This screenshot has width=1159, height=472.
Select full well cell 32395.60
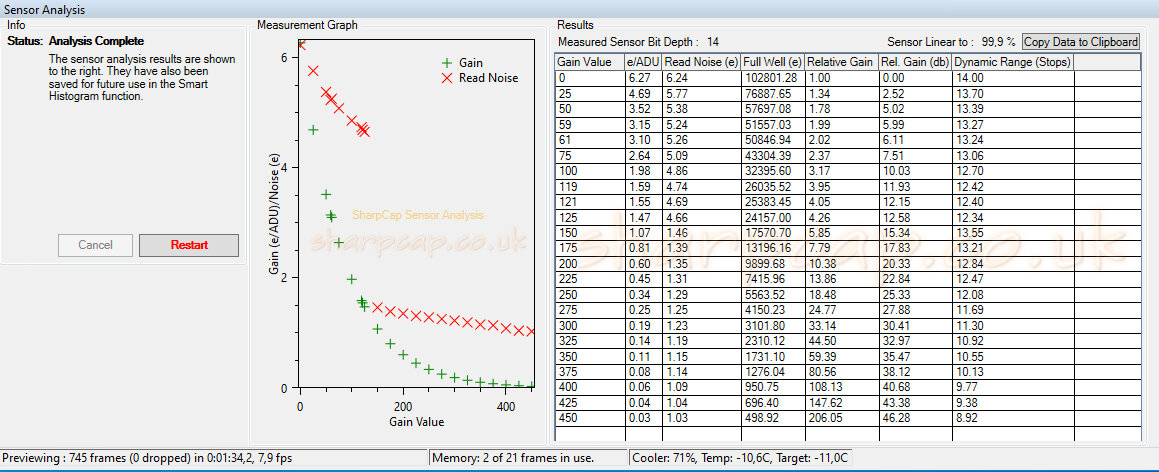pyautogui.click(x=772, y=171)
